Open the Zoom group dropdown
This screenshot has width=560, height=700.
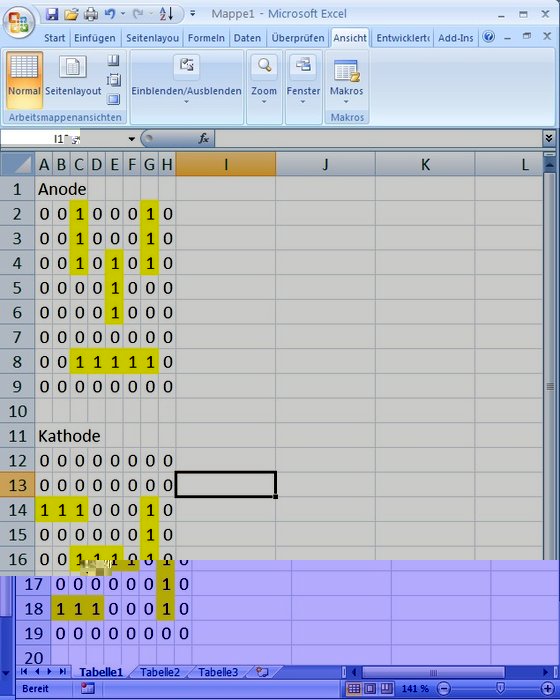pyautogui.click(x=264, y=79)
